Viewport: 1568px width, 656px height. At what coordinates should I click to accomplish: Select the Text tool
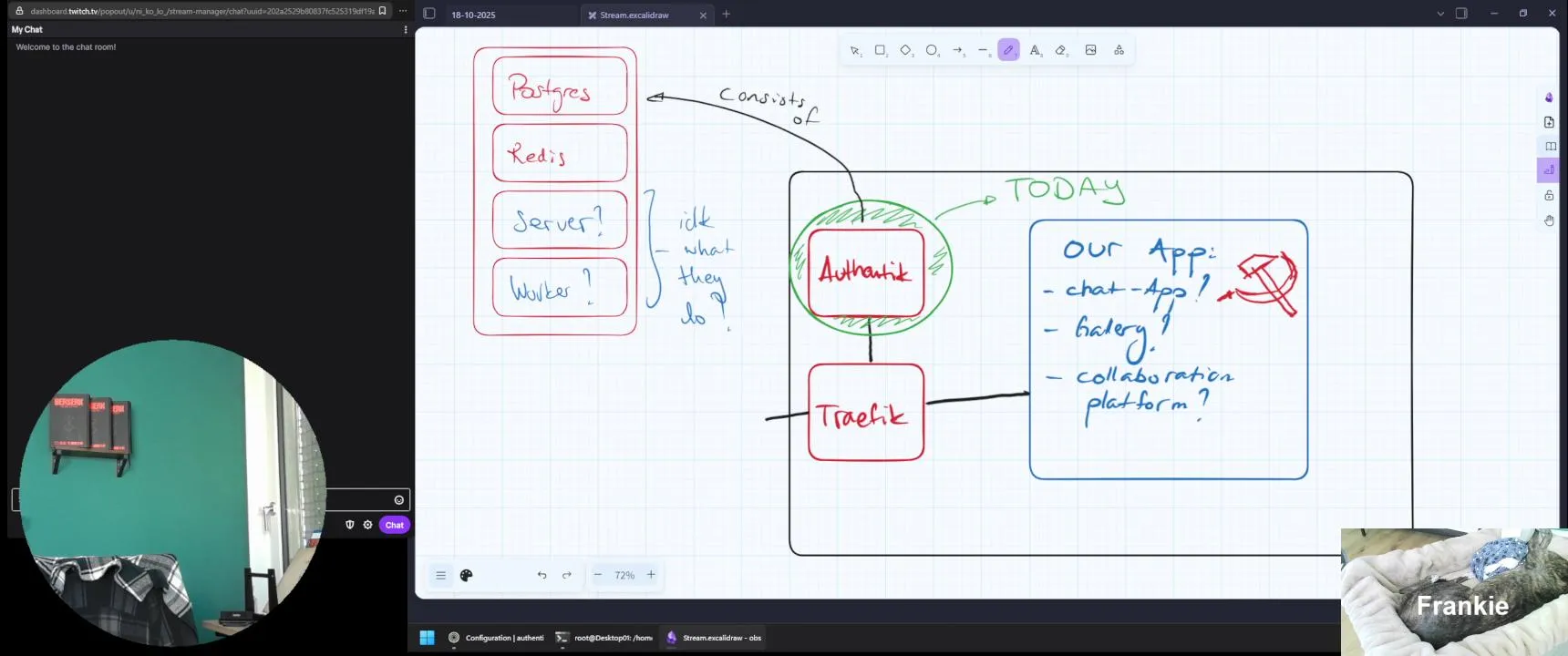1035,51
